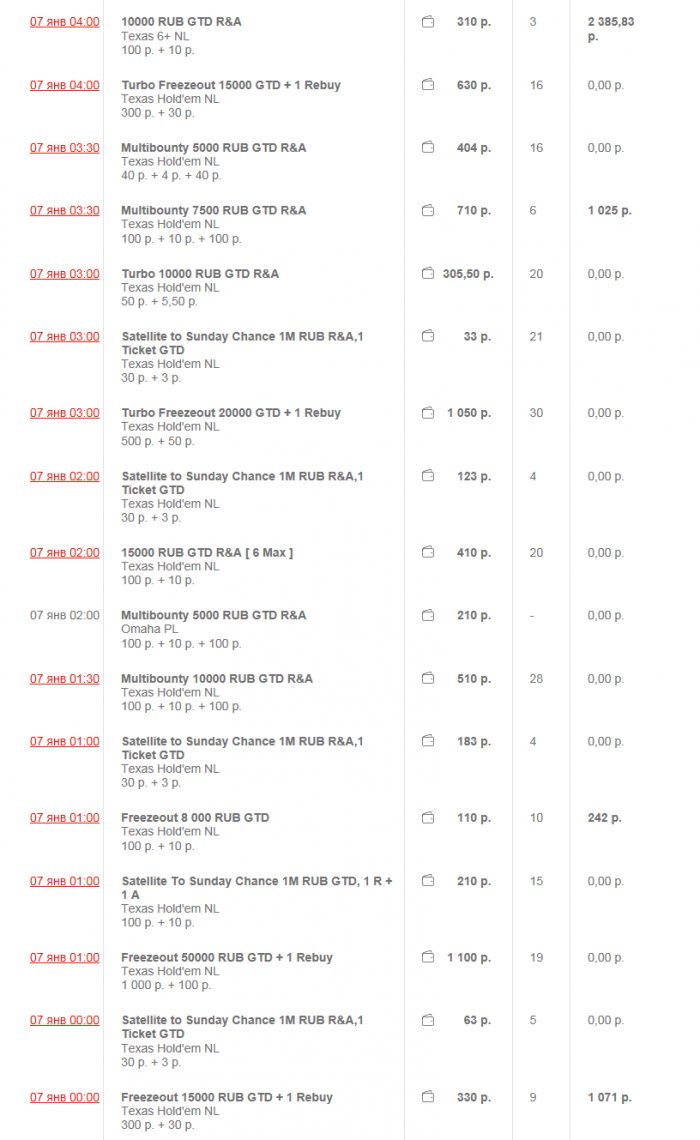The width and height of the screenshot is (700, 1140).
Task: Open date link for Turbo Freezeout 15000 GTD
Action: 65,85
